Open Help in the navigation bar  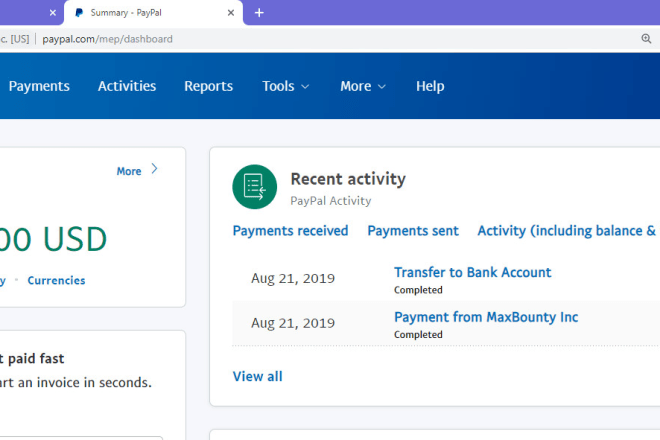point(430,86)
